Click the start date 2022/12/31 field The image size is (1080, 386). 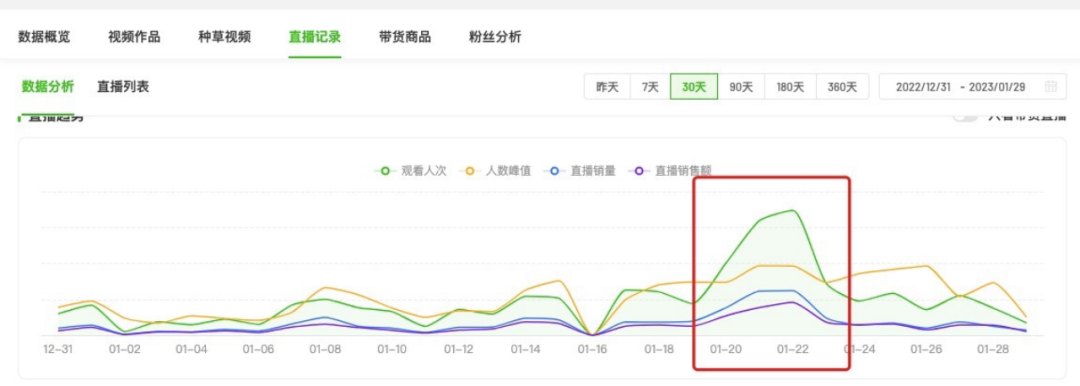[923, 87]
